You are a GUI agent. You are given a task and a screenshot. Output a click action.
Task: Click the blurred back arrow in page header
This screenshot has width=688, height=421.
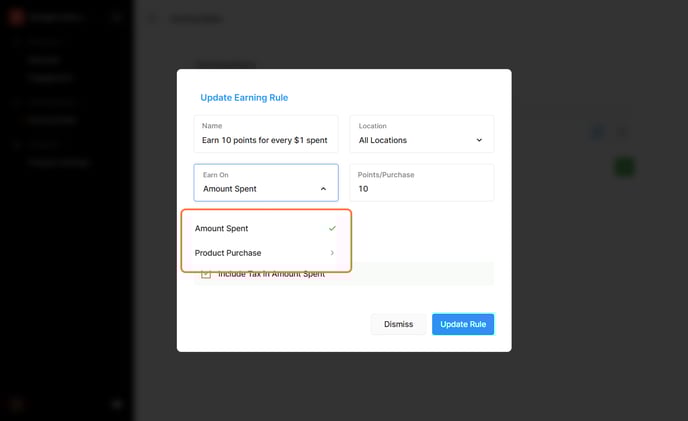153,18
